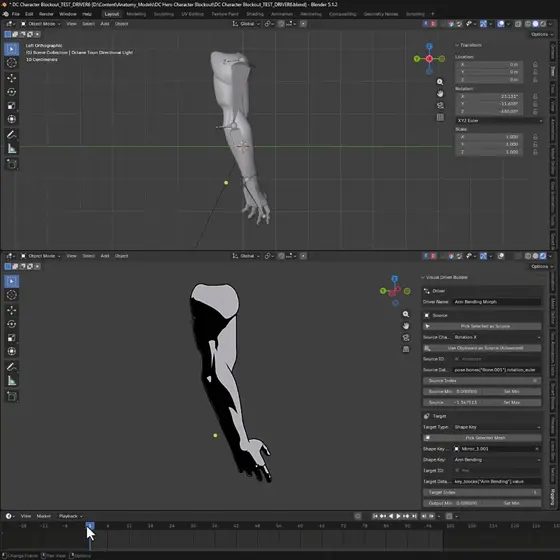Image resolution: width=560 pixels, height=560 pixels.
Task: Click the Source Index slider field
Action: click(482, 381)
